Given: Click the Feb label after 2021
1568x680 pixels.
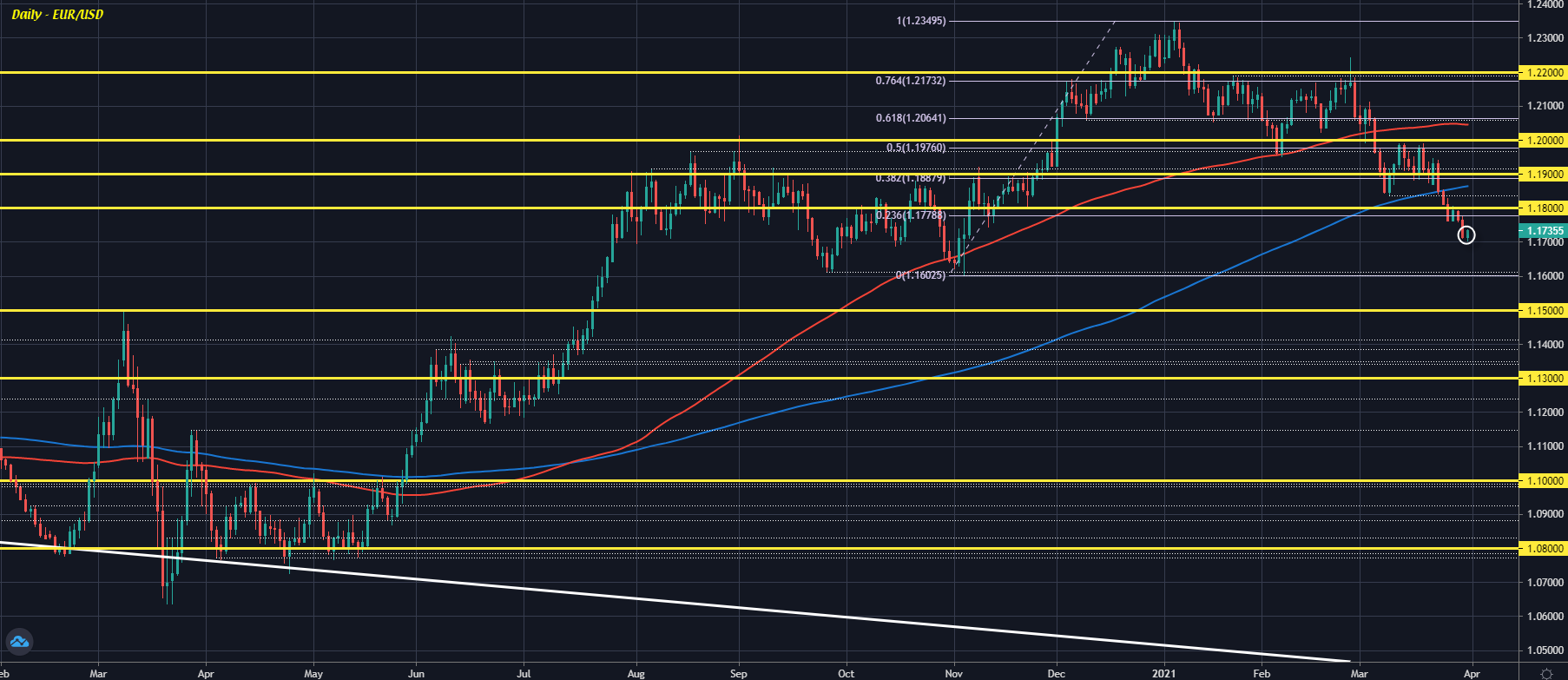Looking at the screenshot, I should 1262,673.
